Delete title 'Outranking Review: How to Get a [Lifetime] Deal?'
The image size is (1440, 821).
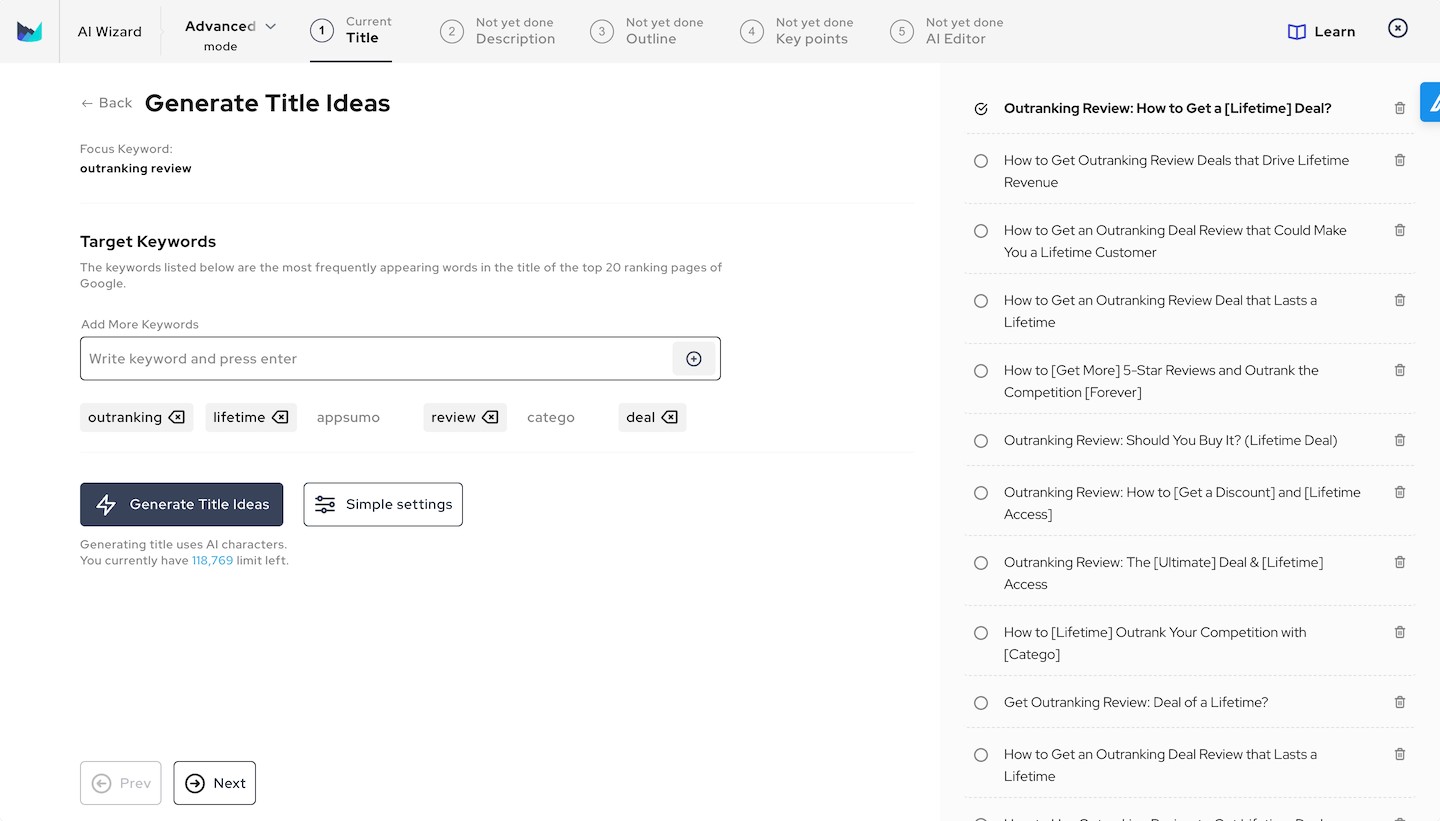(1400, 108)
